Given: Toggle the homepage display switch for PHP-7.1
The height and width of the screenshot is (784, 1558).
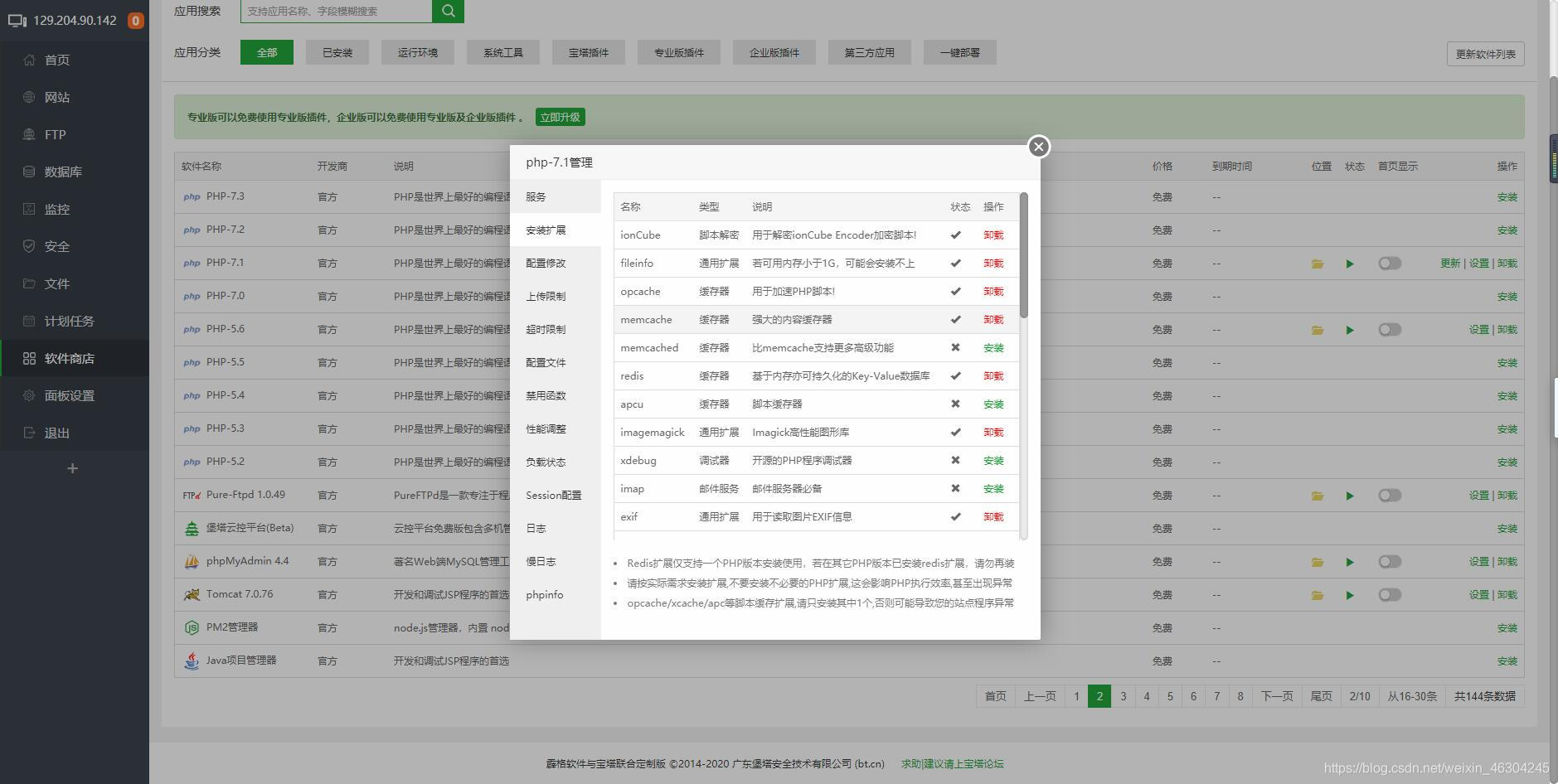Looking at the screenshot, I should (x=1390, y=263).
